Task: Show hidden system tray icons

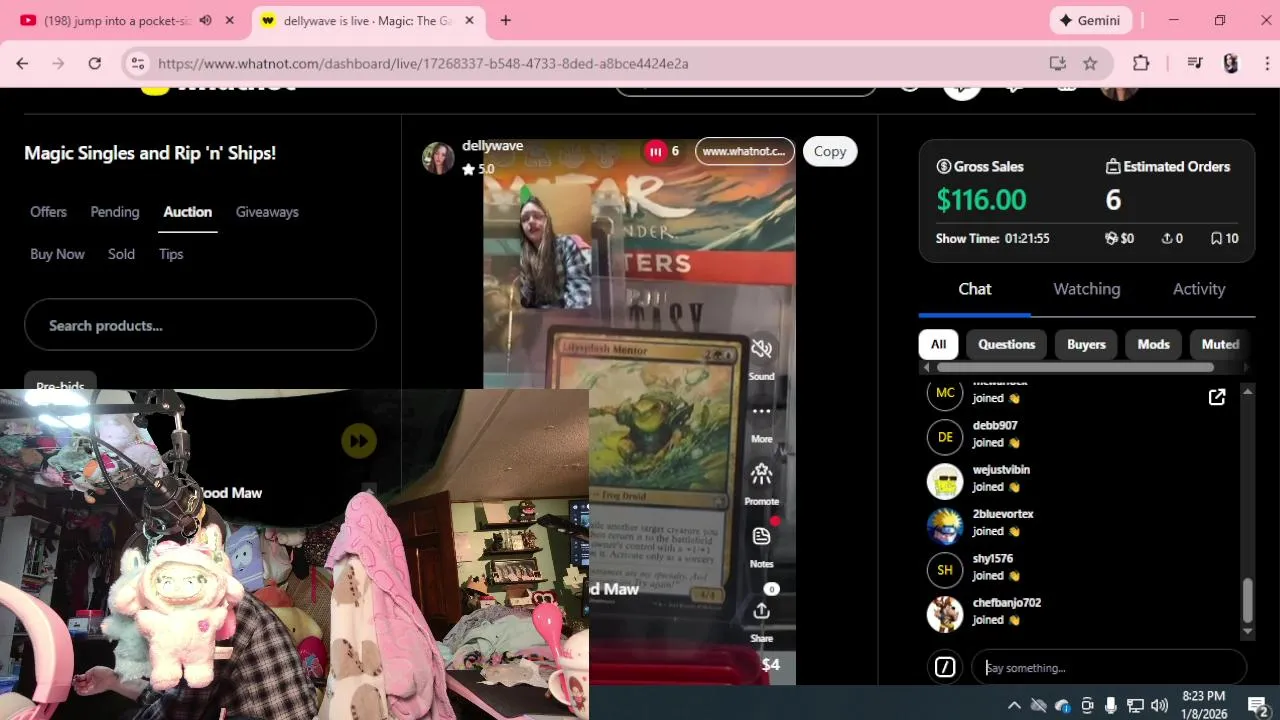Action: (1013, 705)
